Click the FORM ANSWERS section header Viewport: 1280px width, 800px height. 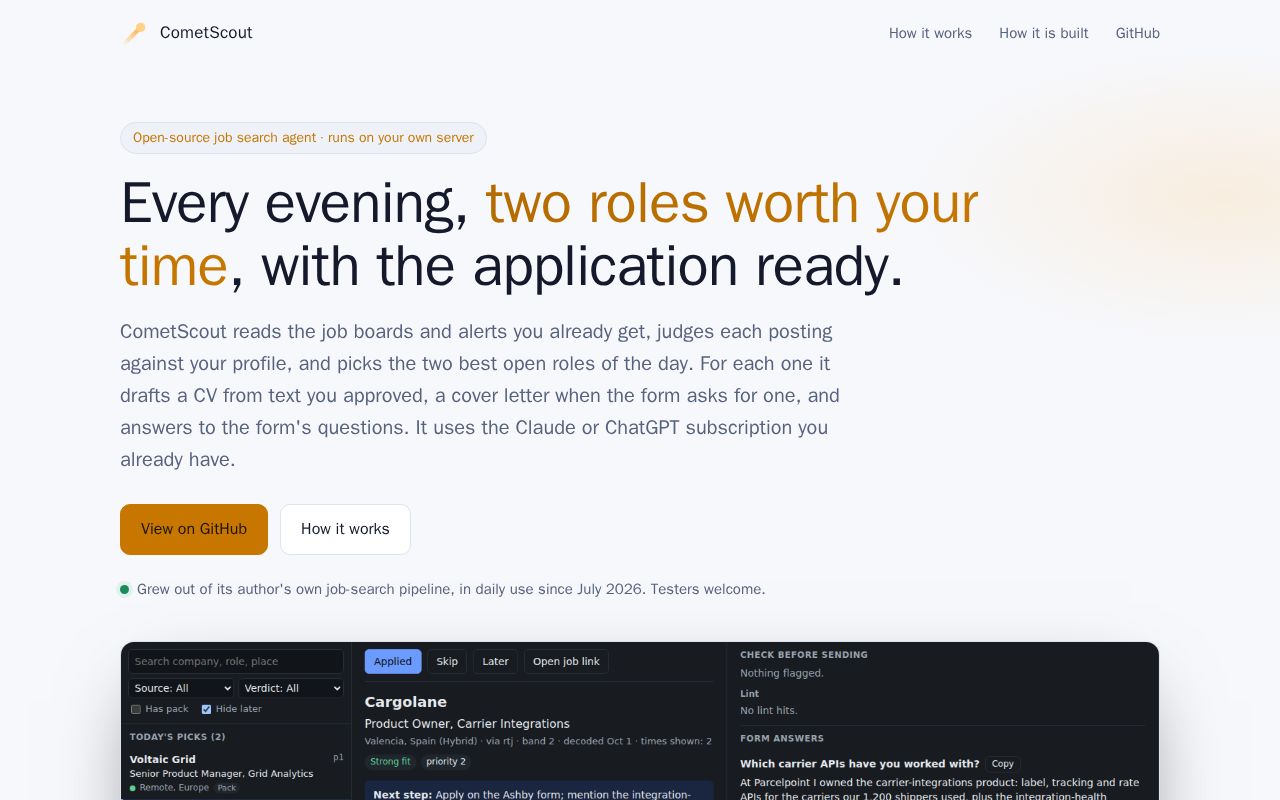coord(782,739)
